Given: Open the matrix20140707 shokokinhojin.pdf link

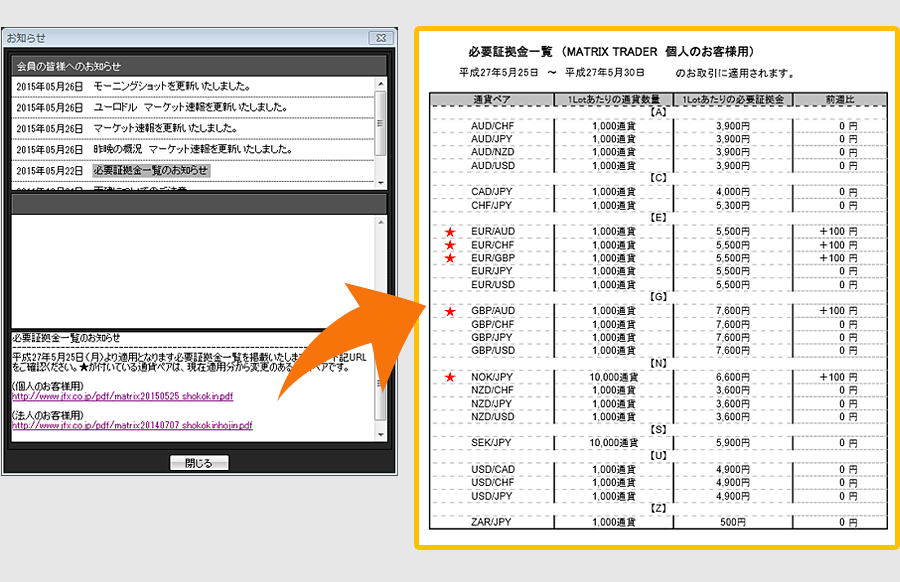Looking at the screenshot, I should [x=132, y=425].
